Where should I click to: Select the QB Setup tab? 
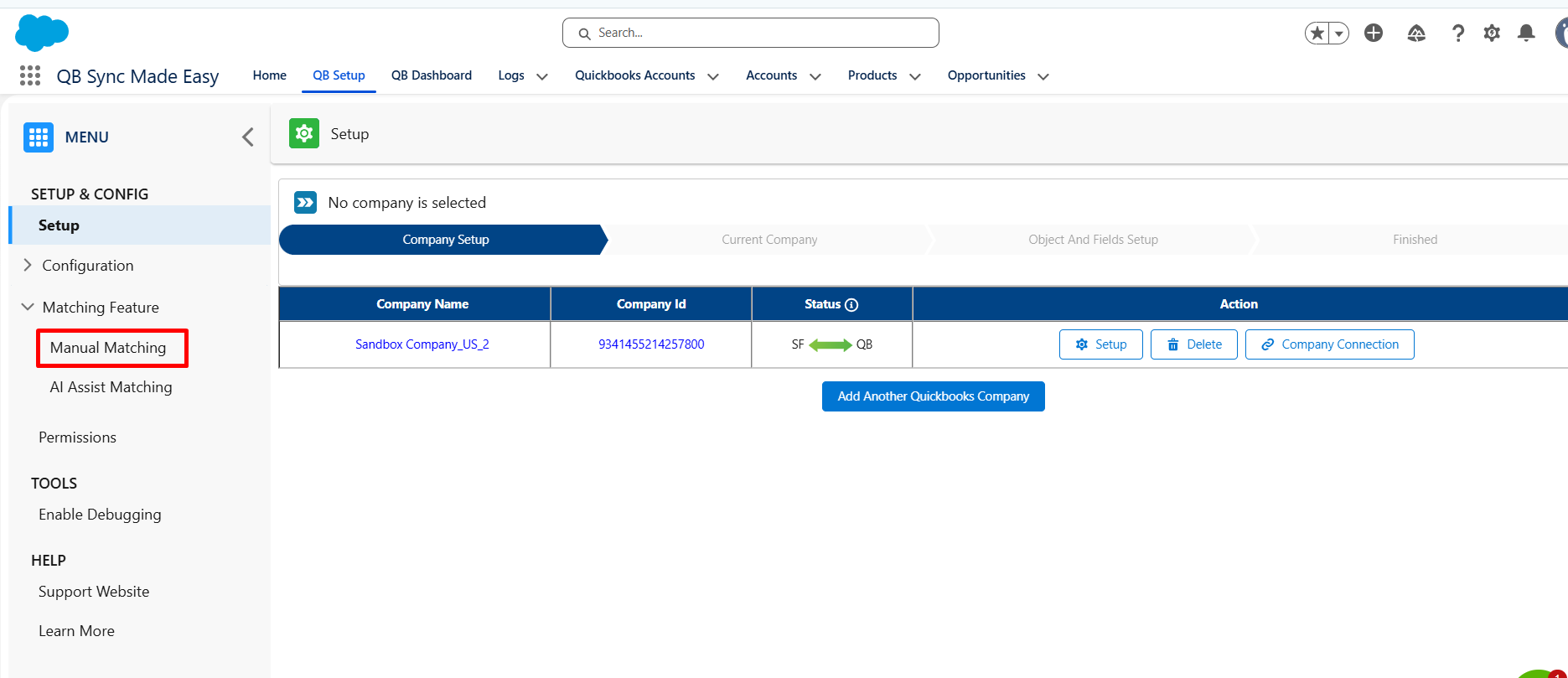tap(339, 75)
